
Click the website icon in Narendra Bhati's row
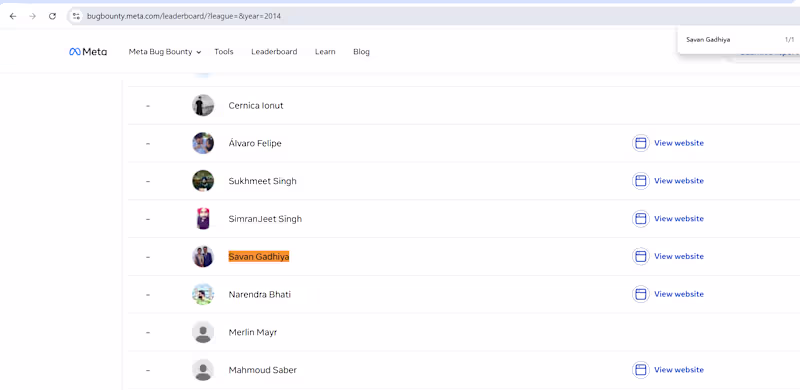coord(641,294)
